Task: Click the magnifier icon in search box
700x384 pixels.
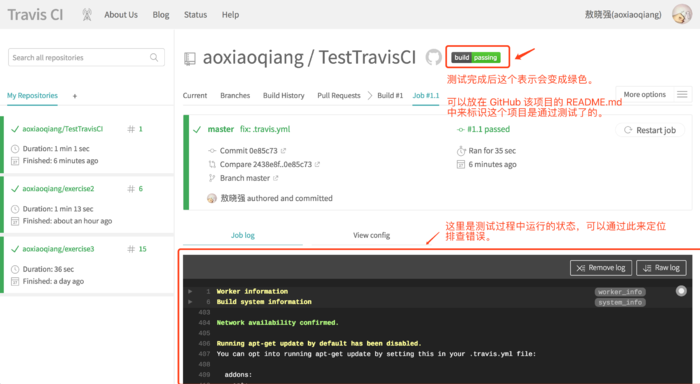Action: click(154, 58)
